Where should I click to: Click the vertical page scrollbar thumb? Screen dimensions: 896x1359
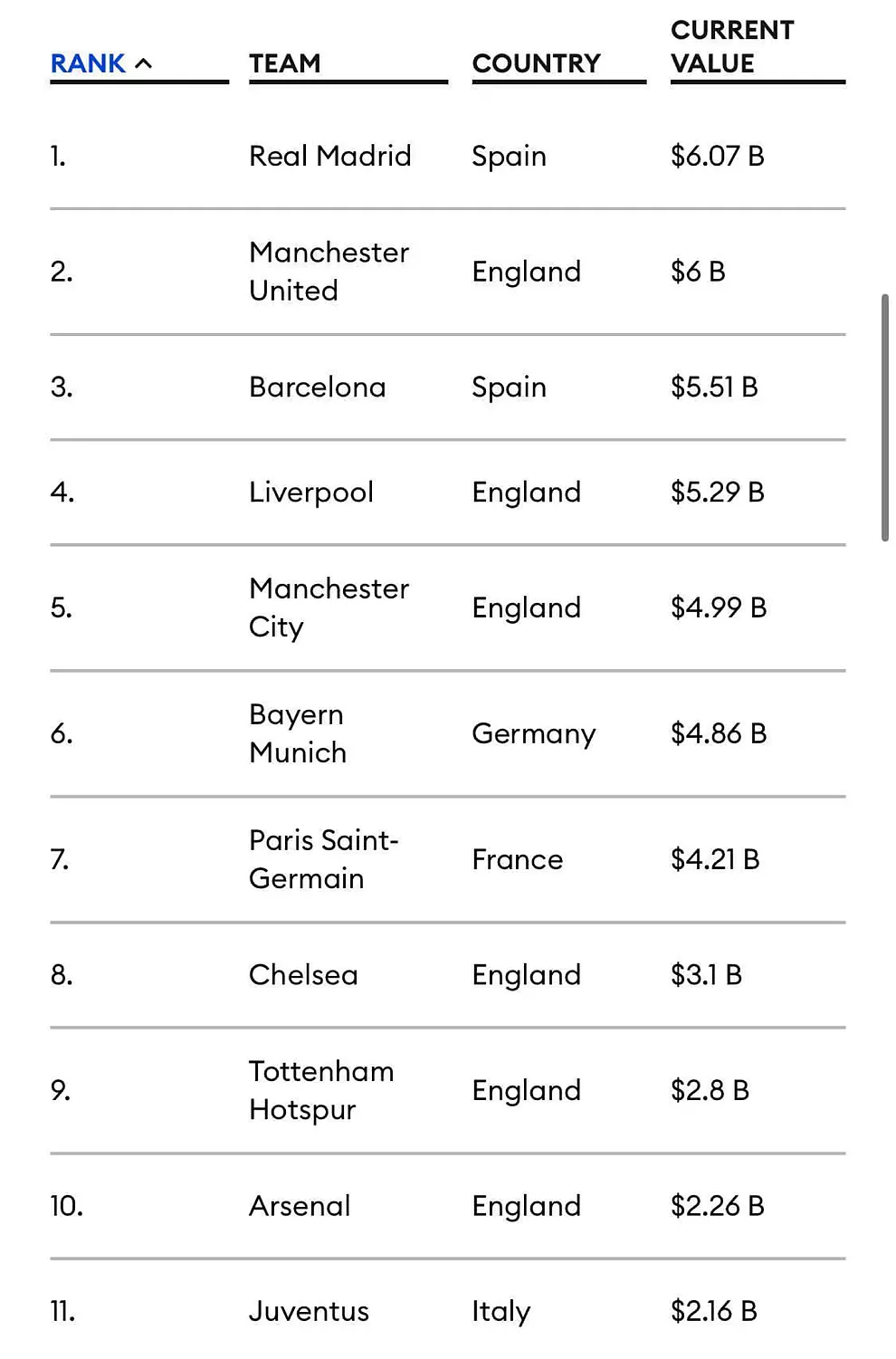pyautogui.click(x=885, y=416)
